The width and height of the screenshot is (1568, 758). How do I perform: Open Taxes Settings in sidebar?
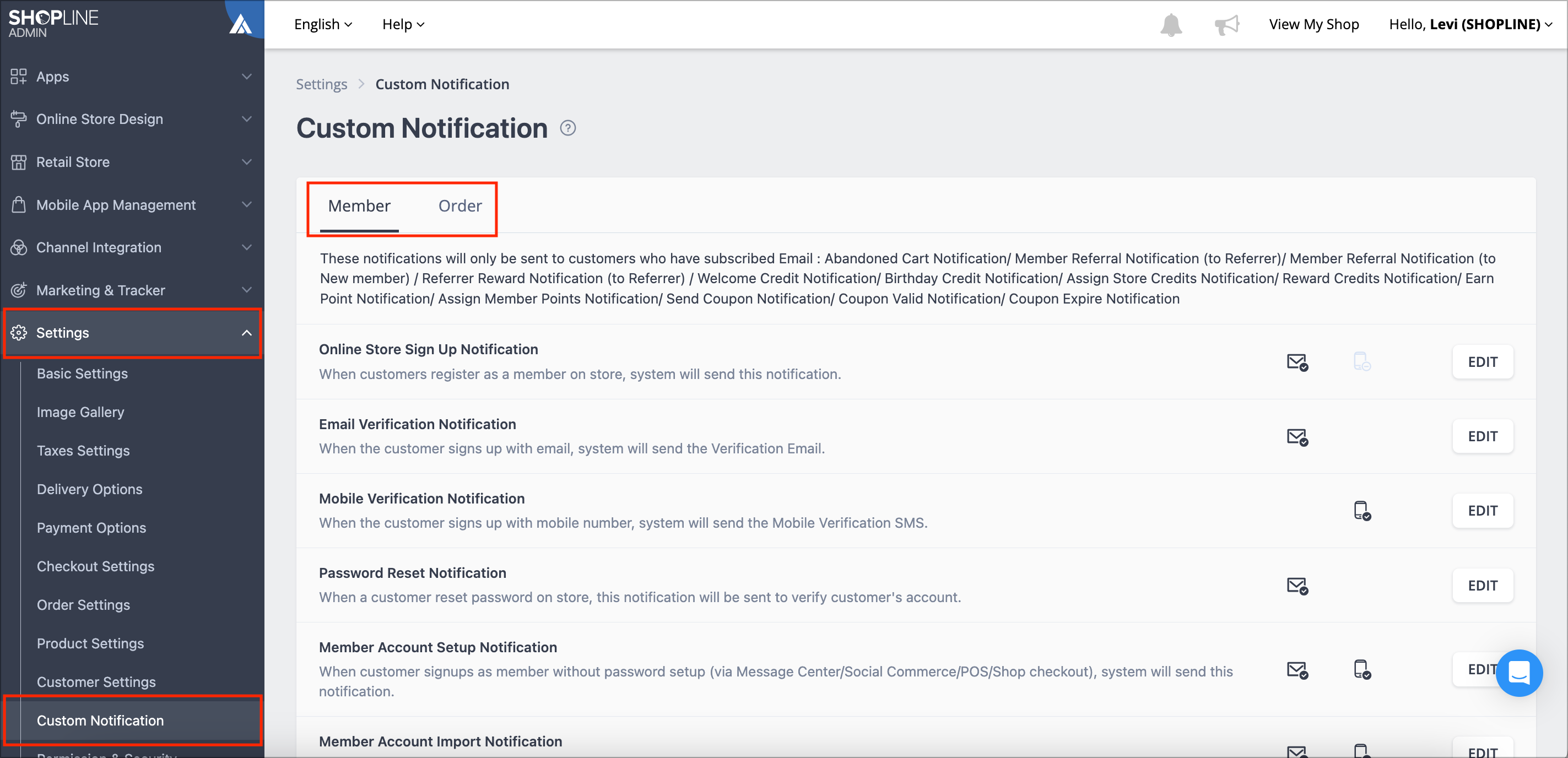[x=83, y=451]
